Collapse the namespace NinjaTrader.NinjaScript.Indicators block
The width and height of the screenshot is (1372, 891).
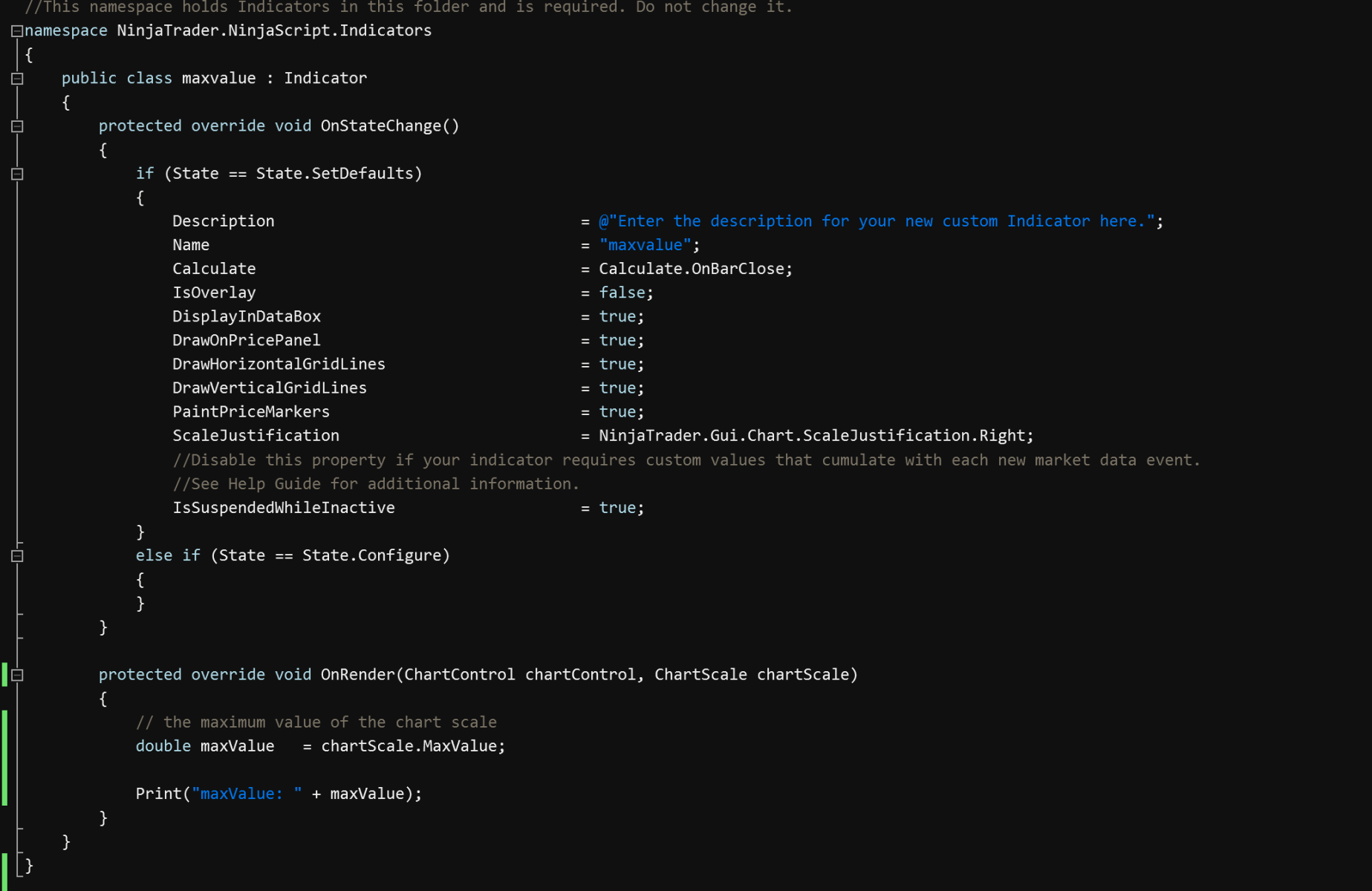pos(17,31)
